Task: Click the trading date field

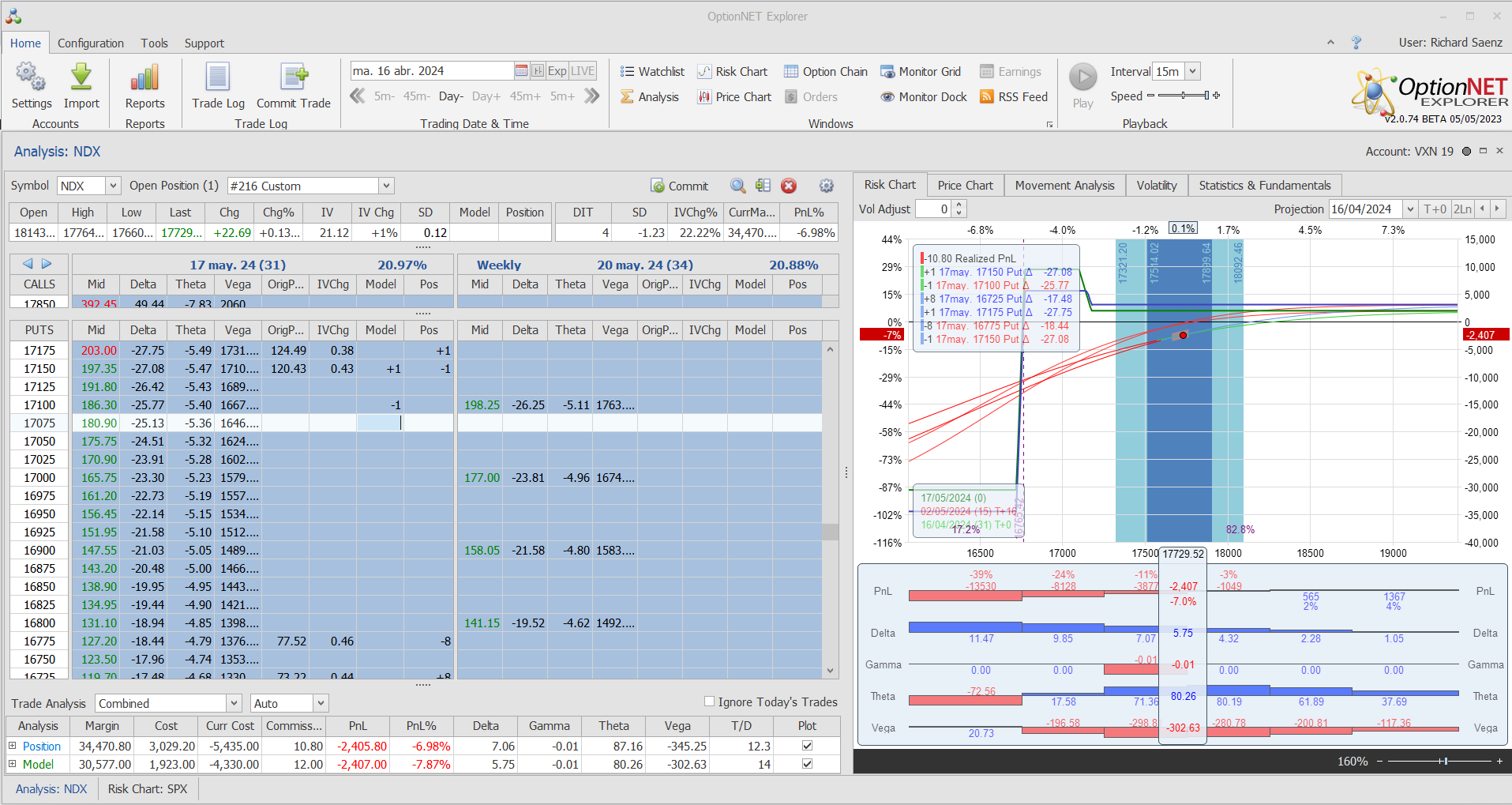Action: [x=433, y=71]
